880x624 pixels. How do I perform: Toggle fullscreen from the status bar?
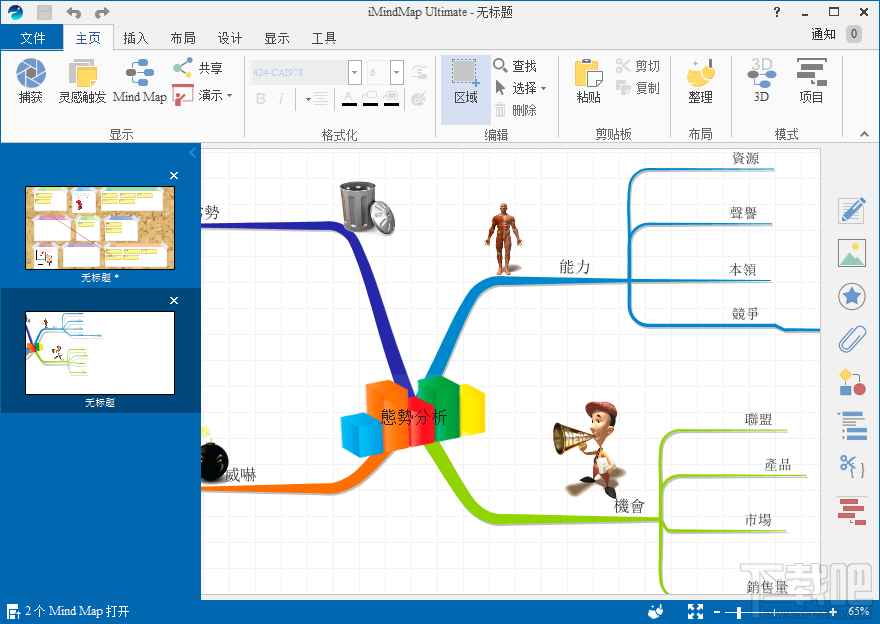(695, 612)
